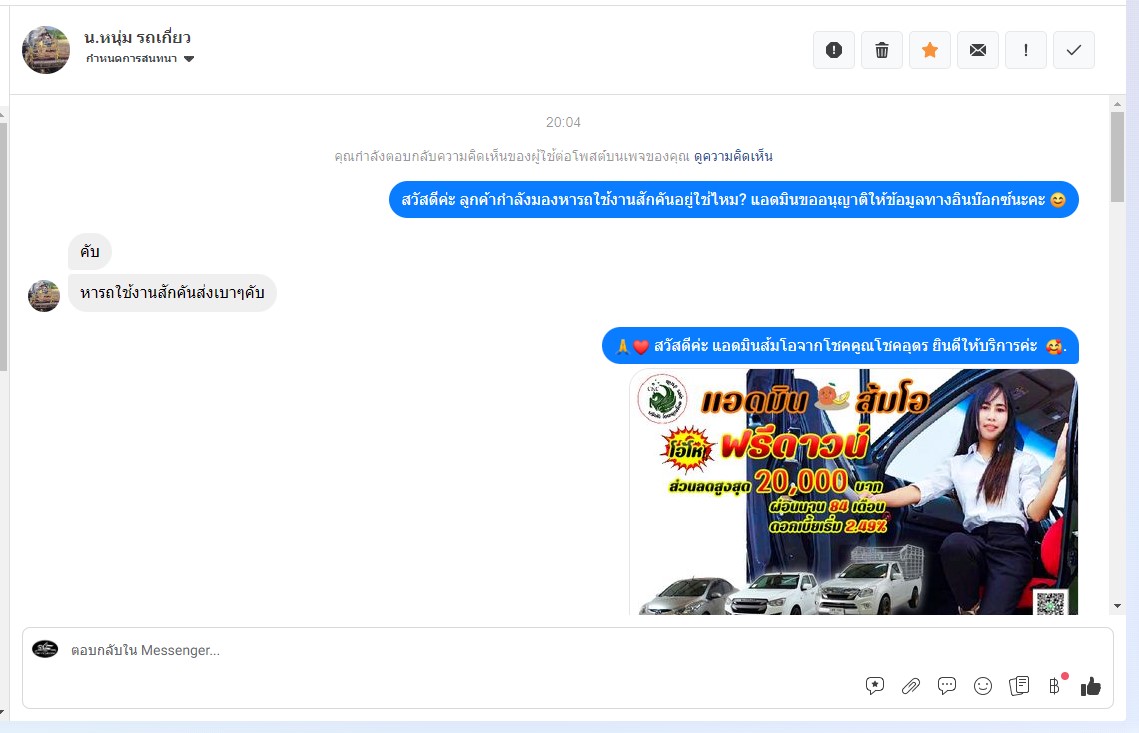This screenshot has width=1139, height=733.
Task: Attach a file with paperclip icon
Action: pos(911,686)
